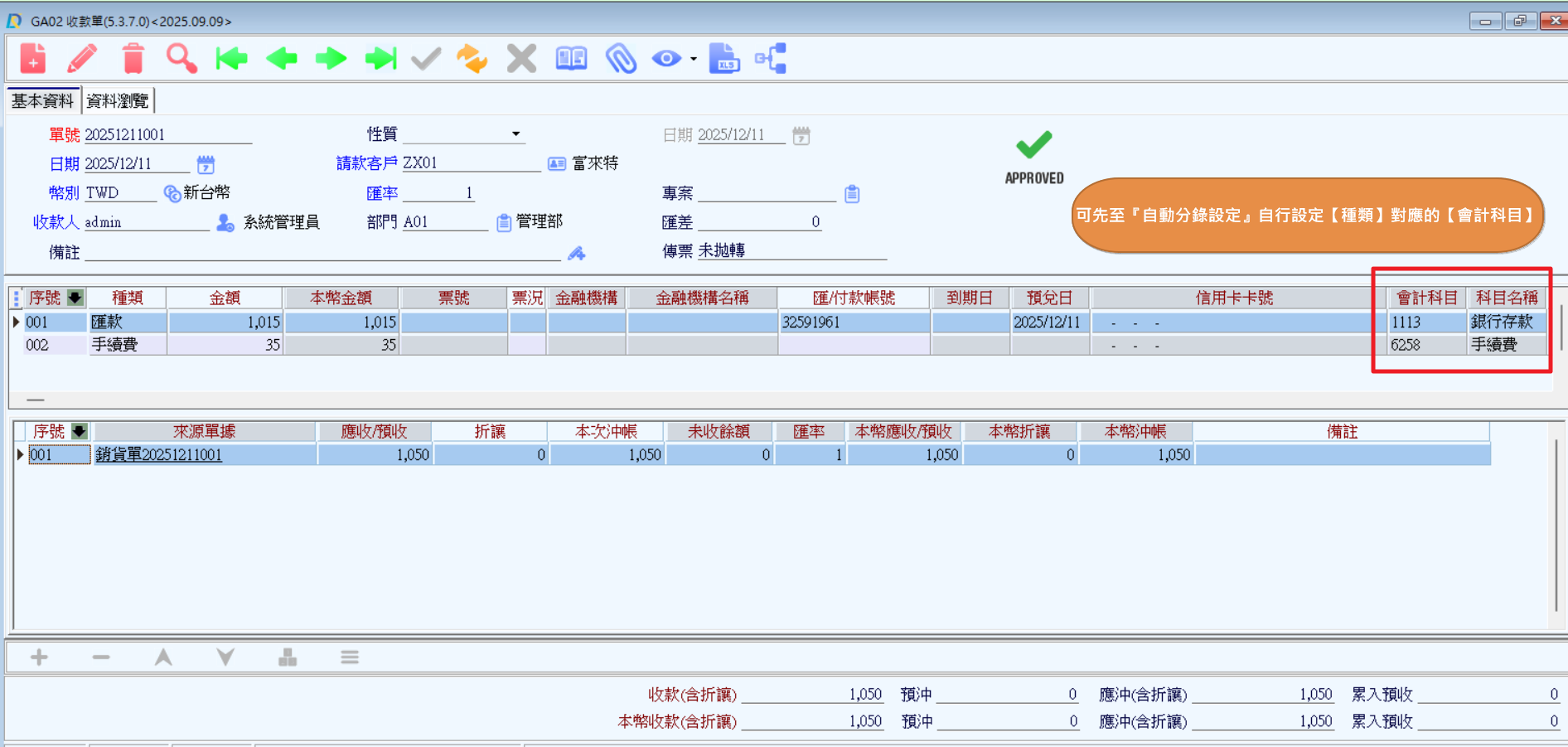
Task: Click into the 備註 input field
Action: [323, 252]
